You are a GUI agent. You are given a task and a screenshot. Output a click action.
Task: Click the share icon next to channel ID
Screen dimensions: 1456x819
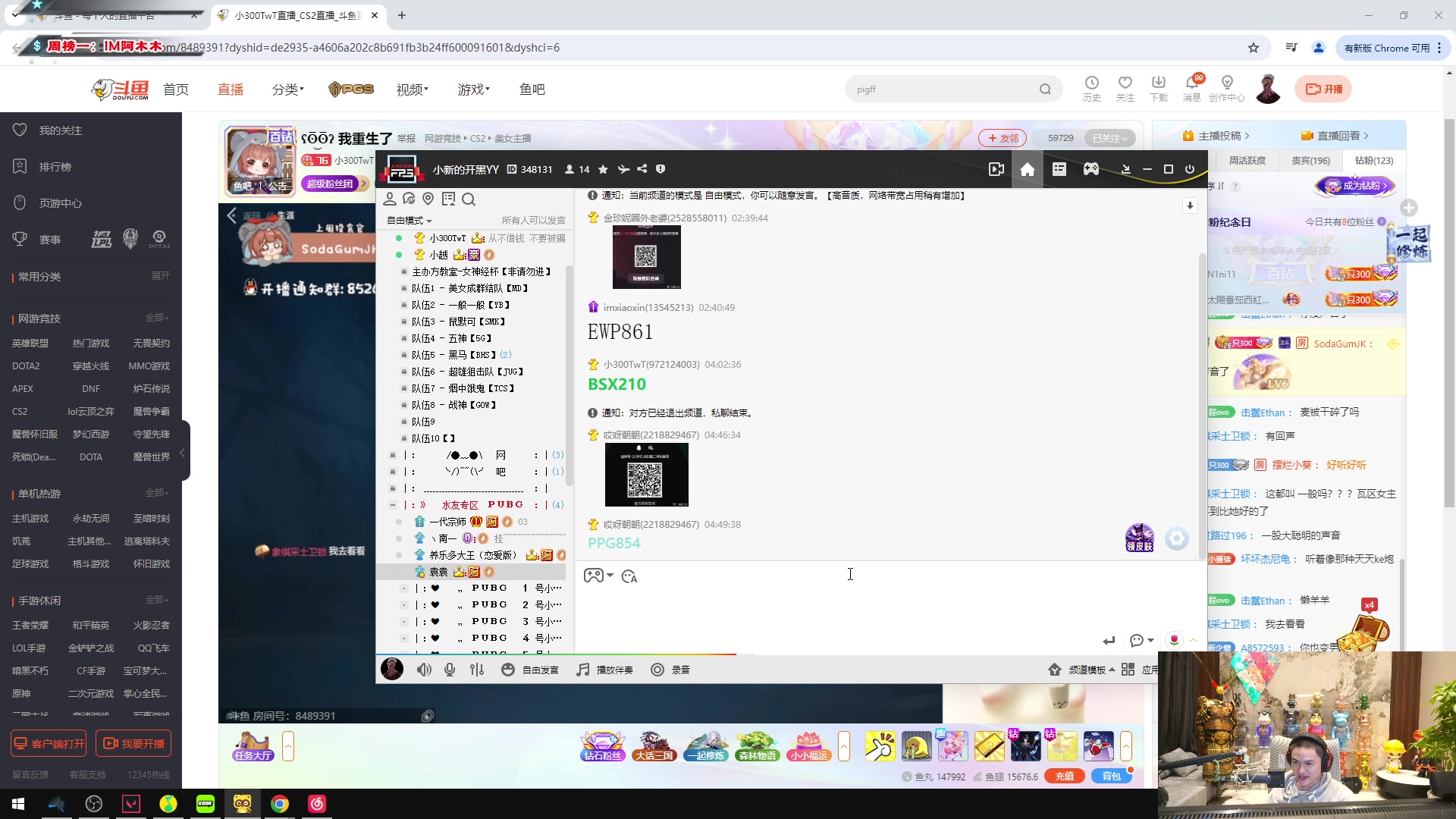tap(642, 169)
